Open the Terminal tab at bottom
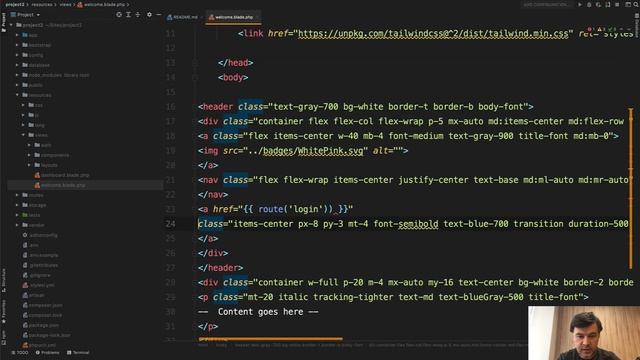640x360 pixels. coord(78,353)
